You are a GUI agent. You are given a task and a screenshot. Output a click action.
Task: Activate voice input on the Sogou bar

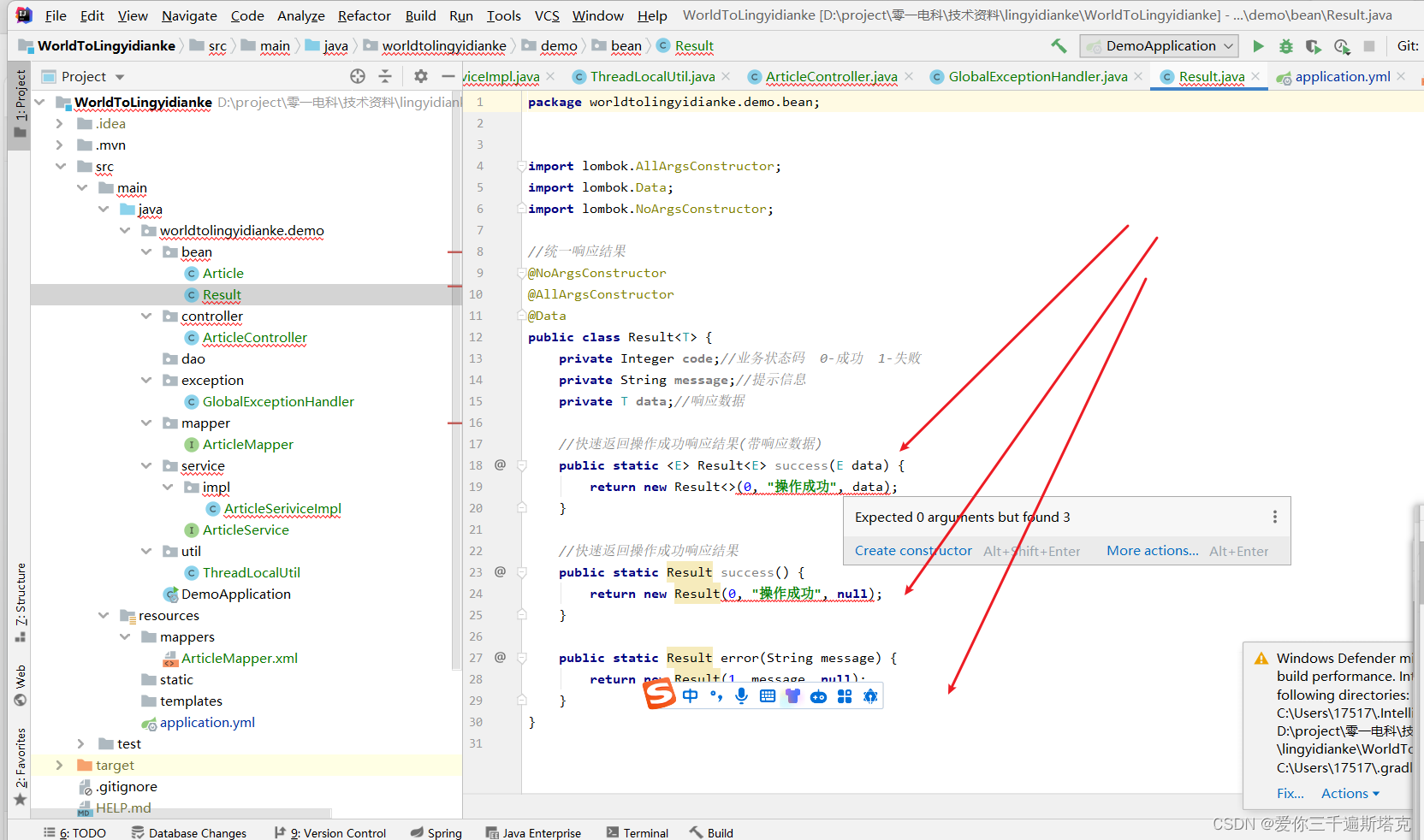tap(741, 695)
